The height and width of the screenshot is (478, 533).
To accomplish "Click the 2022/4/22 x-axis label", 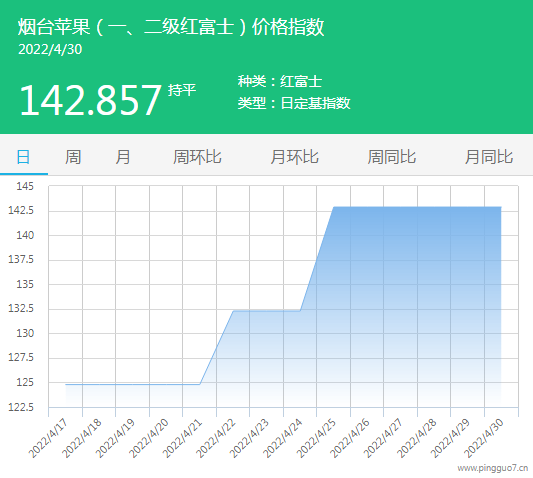I will [216, 438].
